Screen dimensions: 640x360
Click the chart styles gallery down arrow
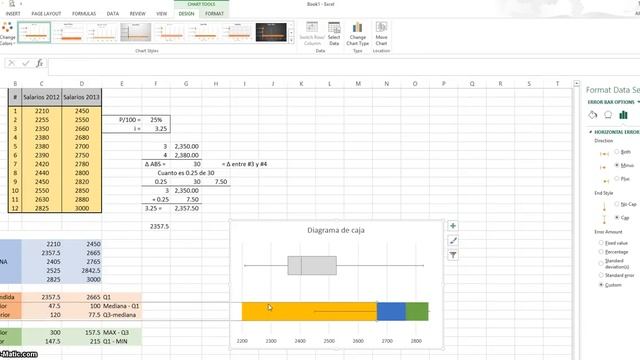point(291,32)
